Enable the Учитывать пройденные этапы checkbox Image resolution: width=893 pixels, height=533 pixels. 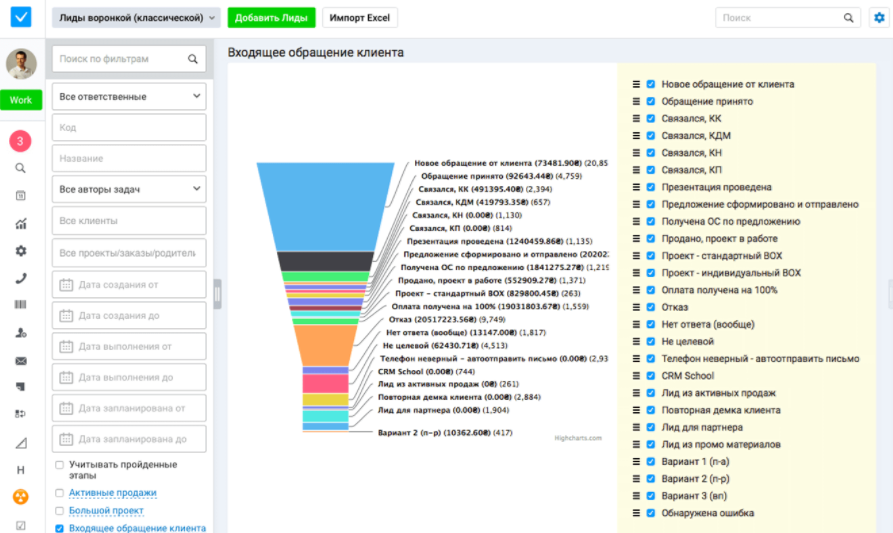coord(59,465)
